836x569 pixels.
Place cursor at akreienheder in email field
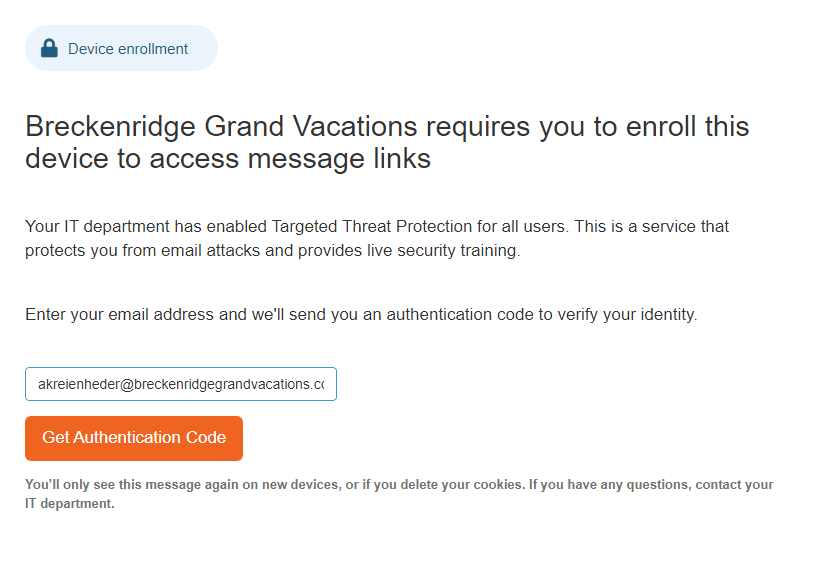(79, 384)
